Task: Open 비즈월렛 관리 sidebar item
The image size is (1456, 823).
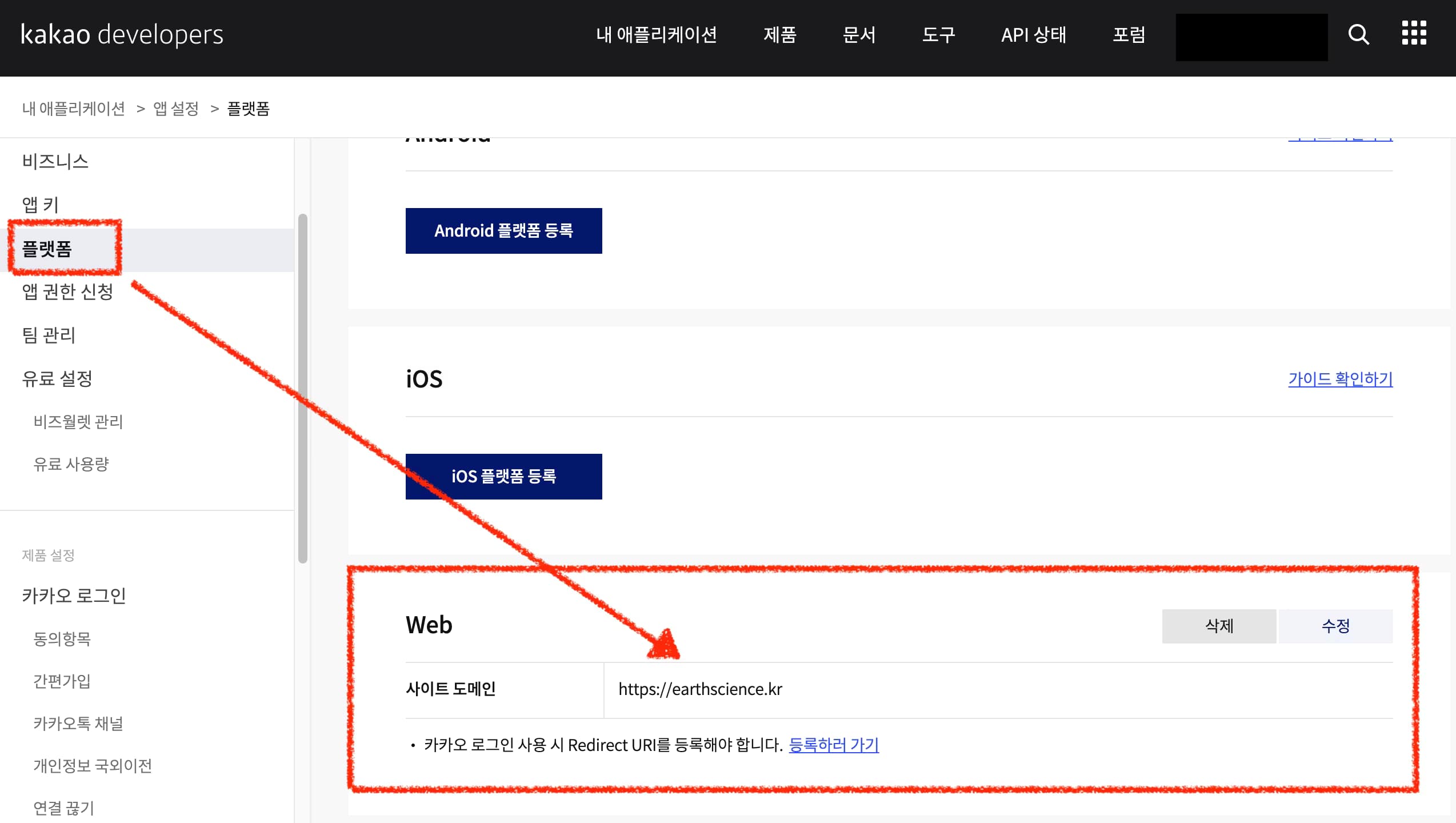Action: coord(78,422)
